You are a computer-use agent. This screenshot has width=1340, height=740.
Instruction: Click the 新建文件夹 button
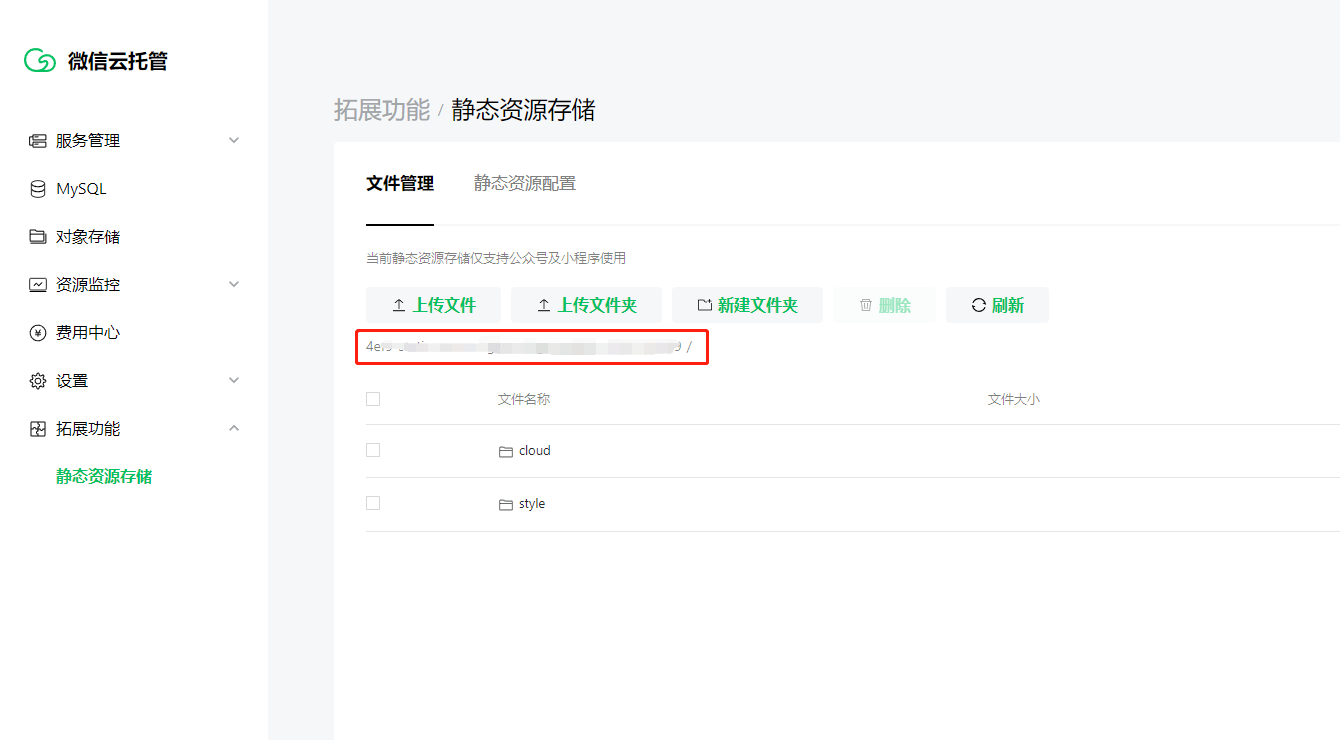[747, 305]
